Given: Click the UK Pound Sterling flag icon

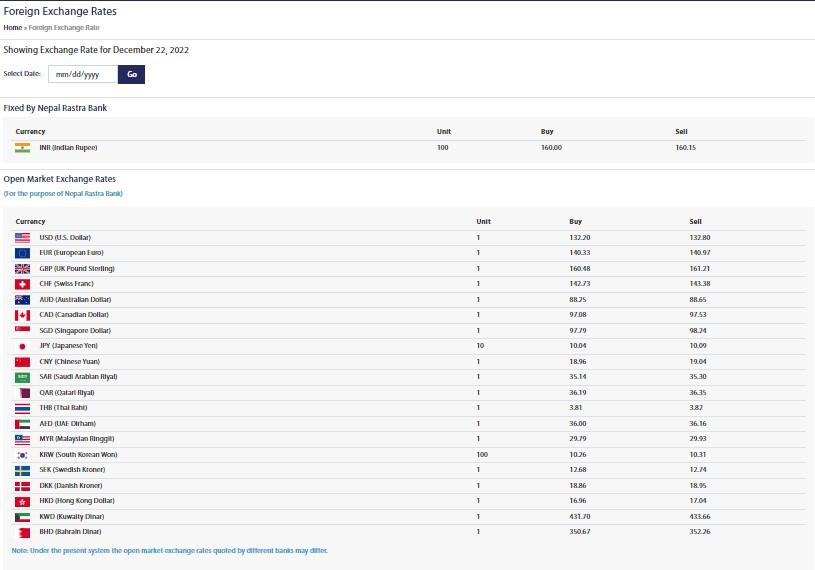Looking at the screenshot, I should pos(22,268).
